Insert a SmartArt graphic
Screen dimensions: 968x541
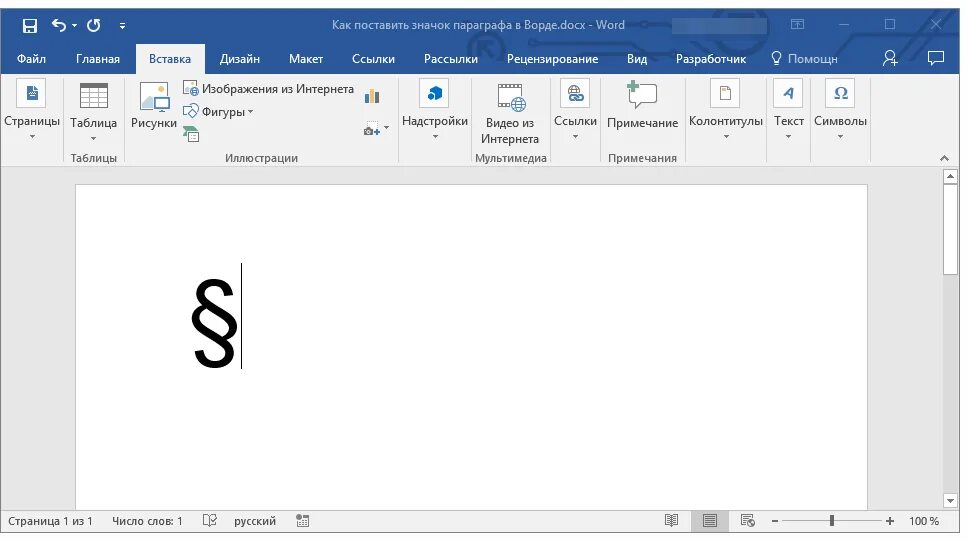pyautogui.click(x=191, y=133)
